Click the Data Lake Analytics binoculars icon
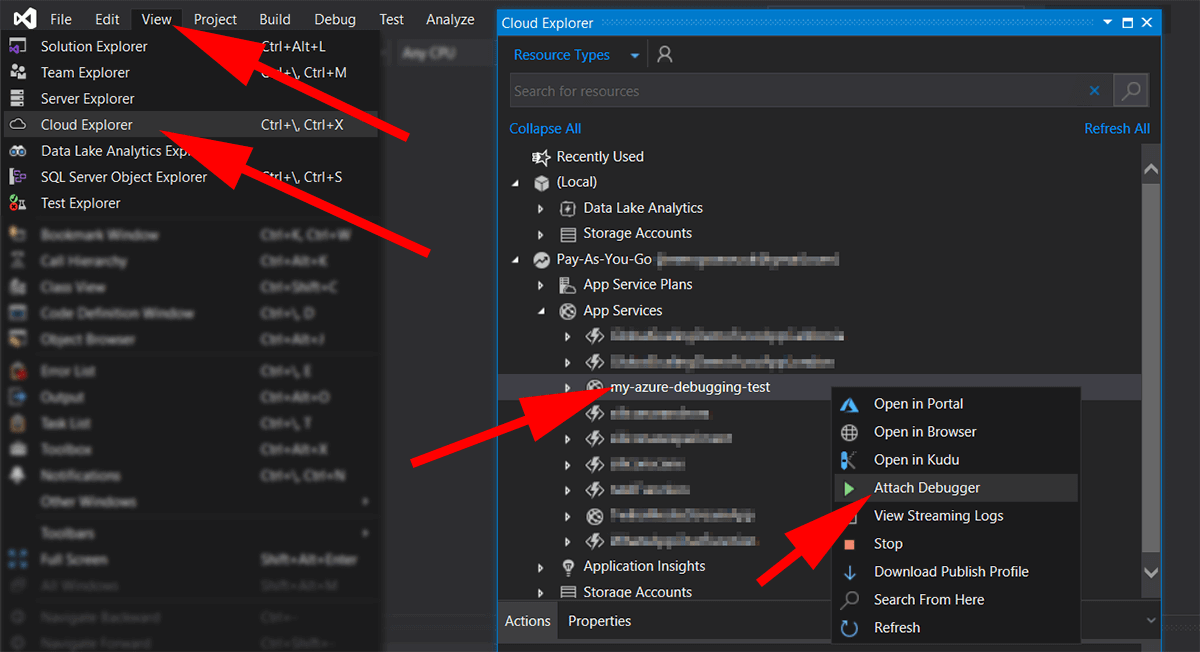1200x652 pixels. (x=18, y=151)
